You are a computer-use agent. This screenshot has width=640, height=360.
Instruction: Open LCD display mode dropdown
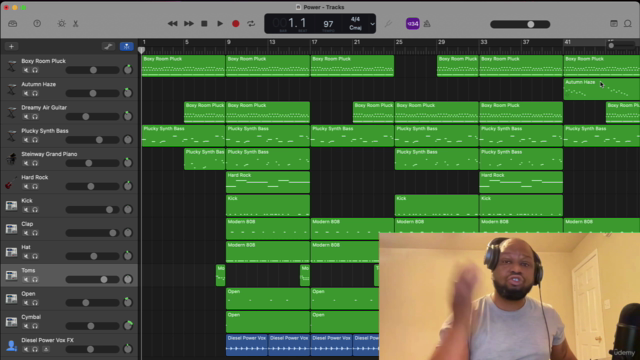pyautogui.click(x=372, y=24)
